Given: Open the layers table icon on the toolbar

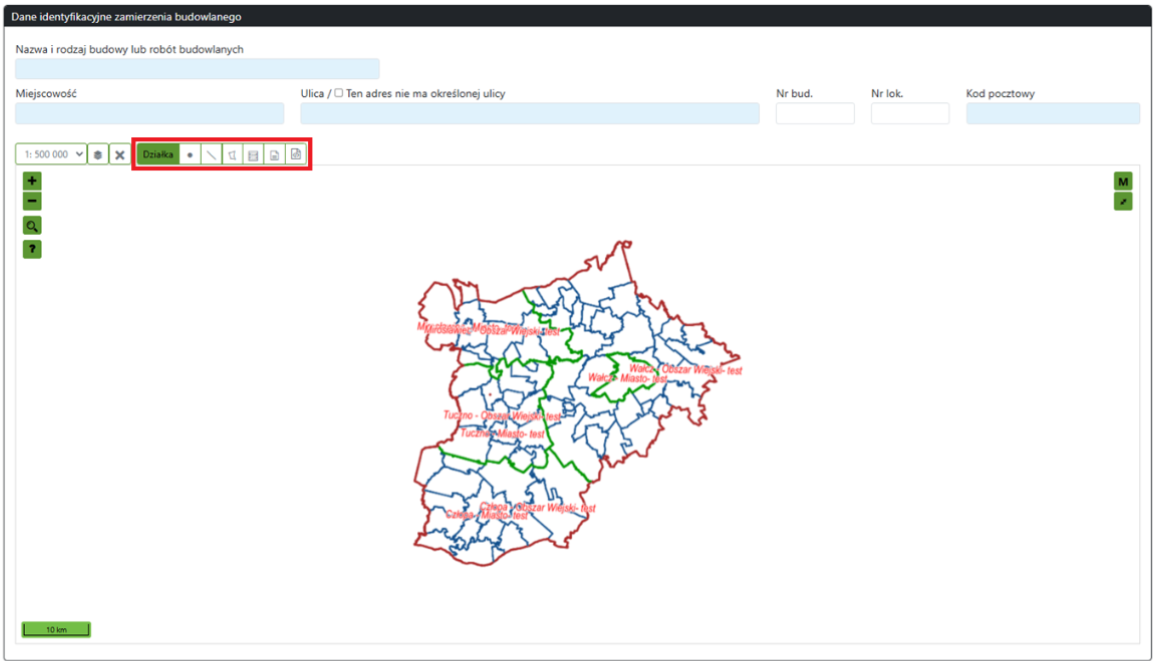Looking at the screenshot, I should point(253,155).
